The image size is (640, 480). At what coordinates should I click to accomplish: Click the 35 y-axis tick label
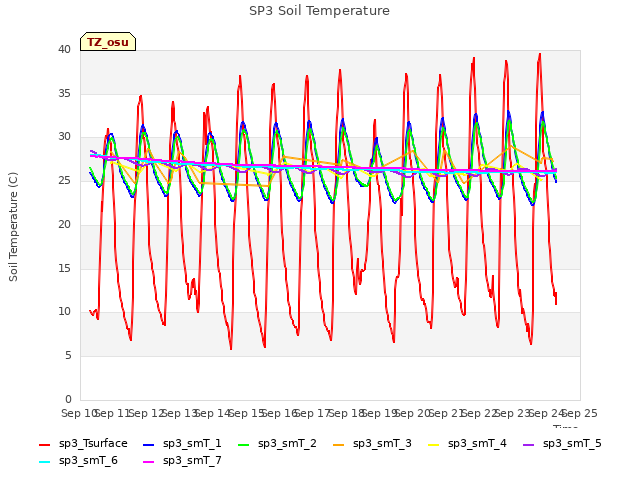tap(64, 93)
